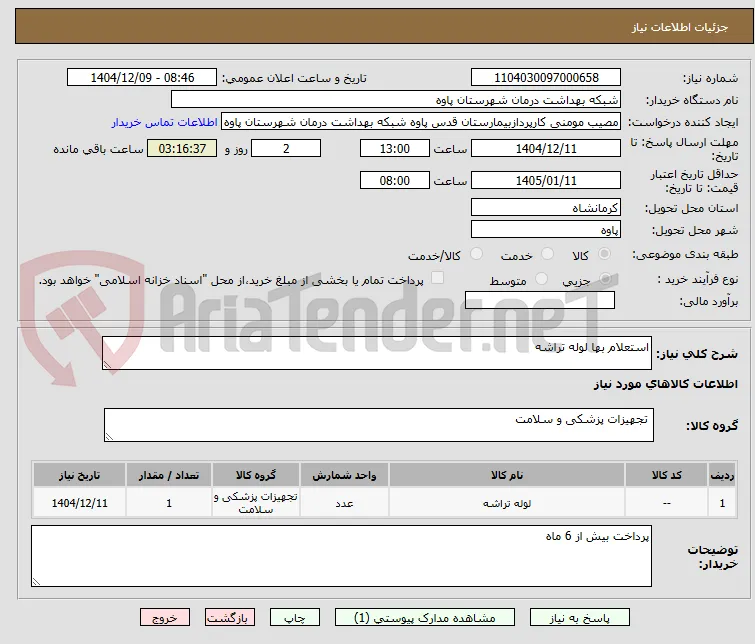Open اطلاعات تماس خریدار link
Screen dimensions: 755x644
point(165,122)
